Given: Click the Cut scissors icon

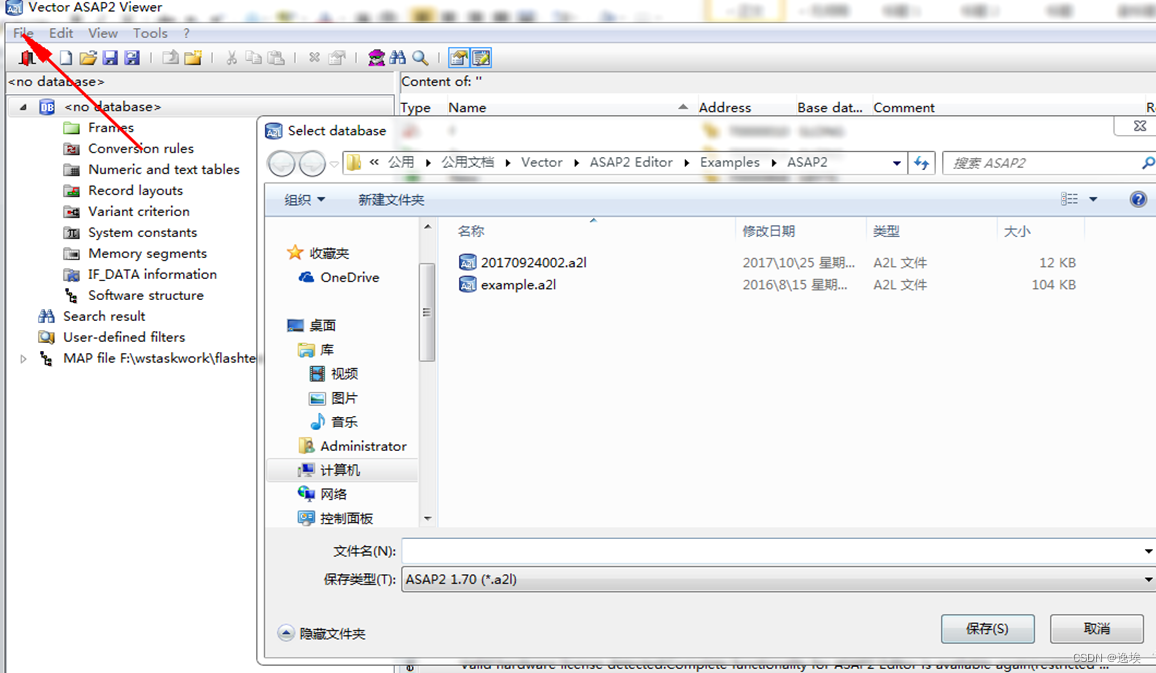Looking at the screenshot, I should (231, 57).
